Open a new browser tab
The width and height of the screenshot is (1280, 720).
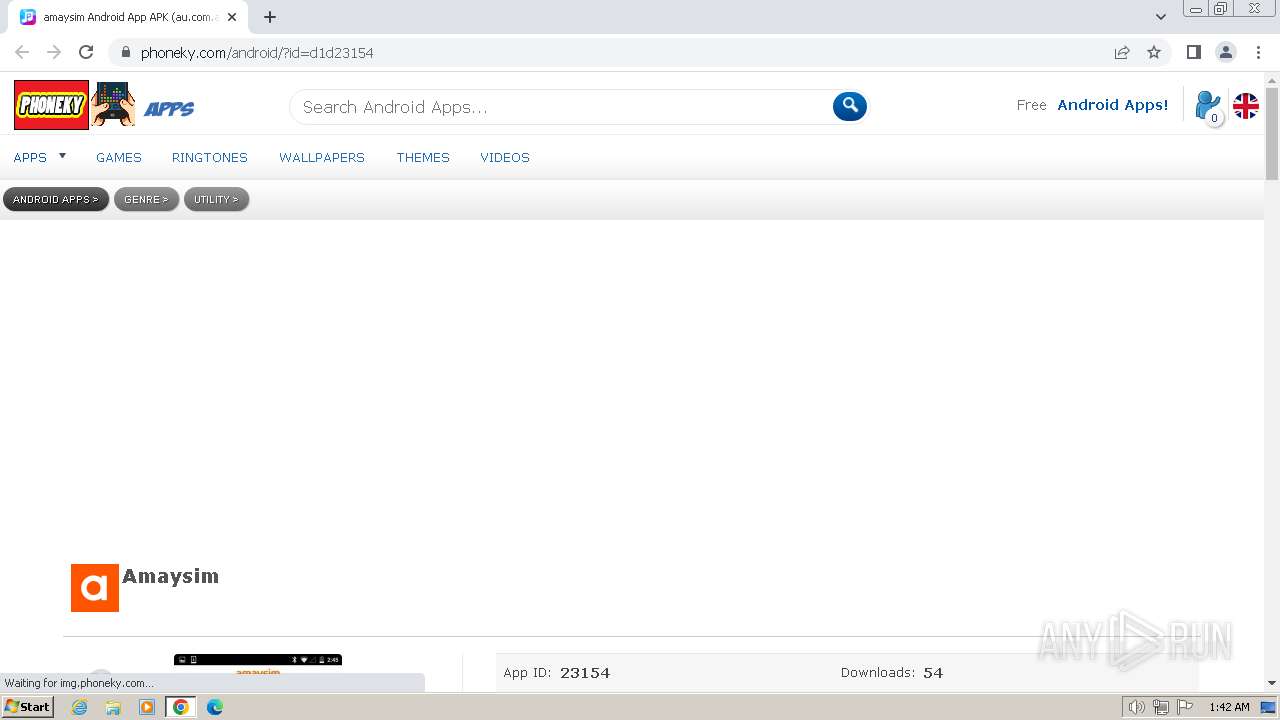pyautogui.click(x=270, y=17)
